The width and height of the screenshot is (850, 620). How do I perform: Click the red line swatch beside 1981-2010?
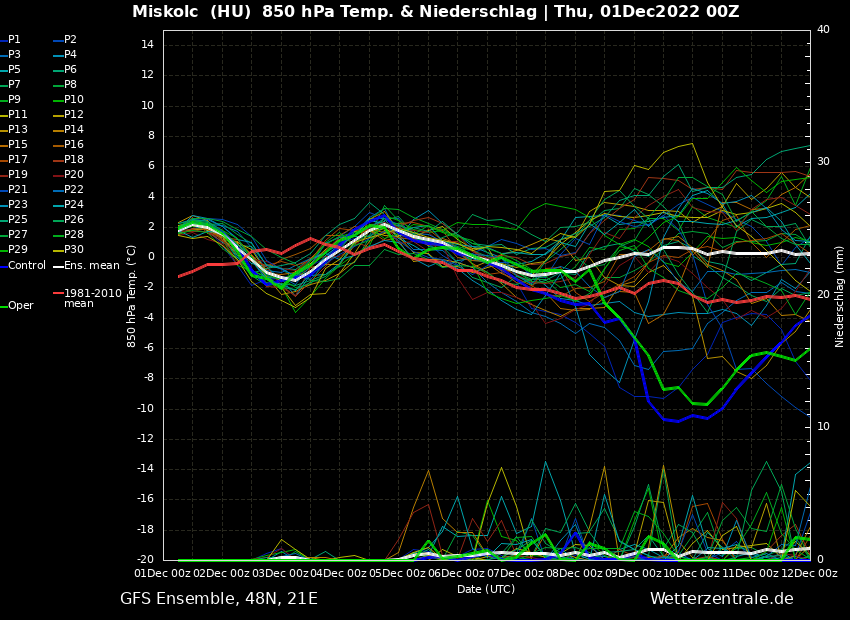(57, 294)
